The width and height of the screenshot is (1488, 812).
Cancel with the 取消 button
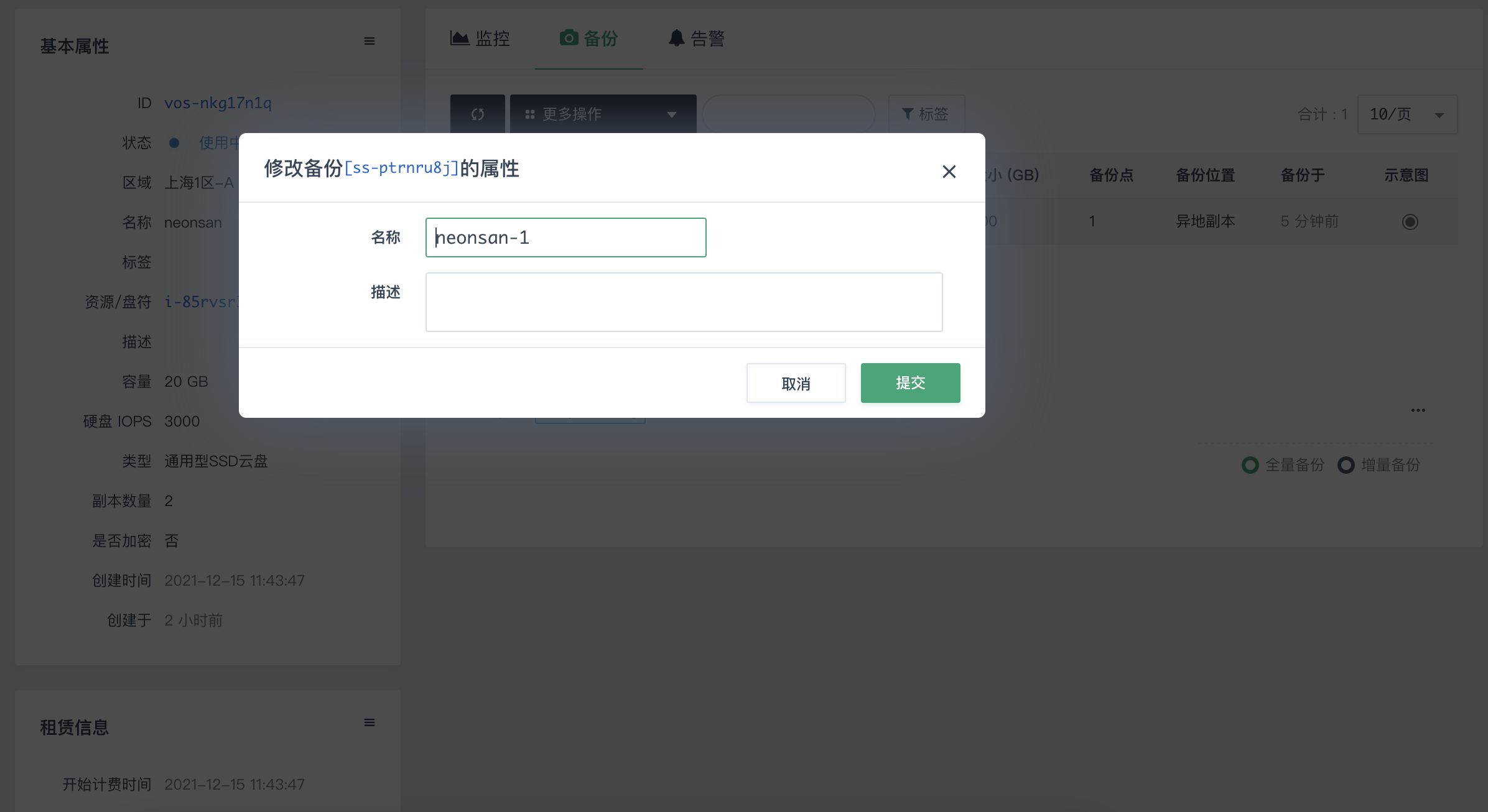(796, 383)
